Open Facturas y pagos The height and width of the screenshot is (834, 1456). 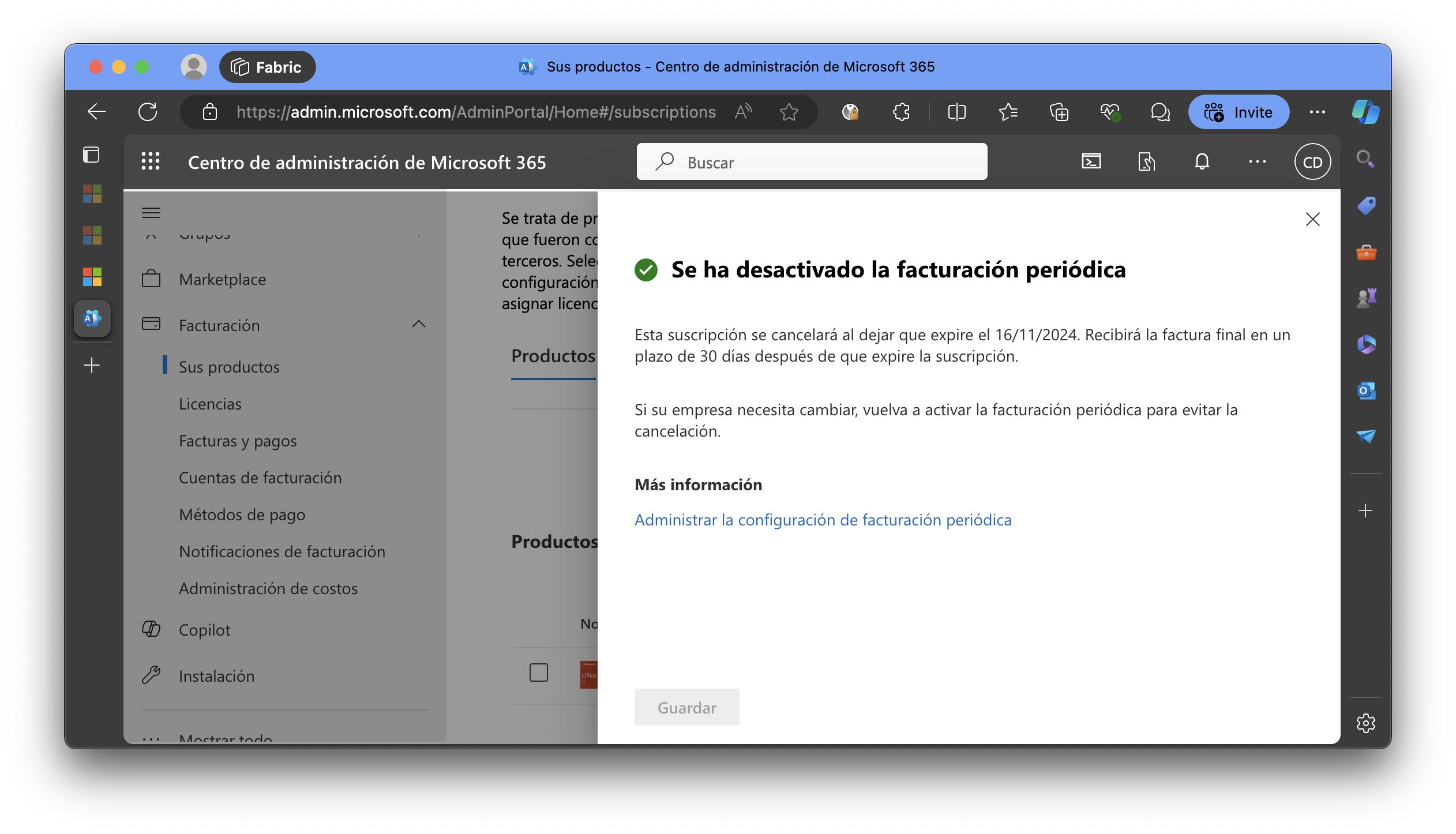pyautogui.click(x=238, y=441)
